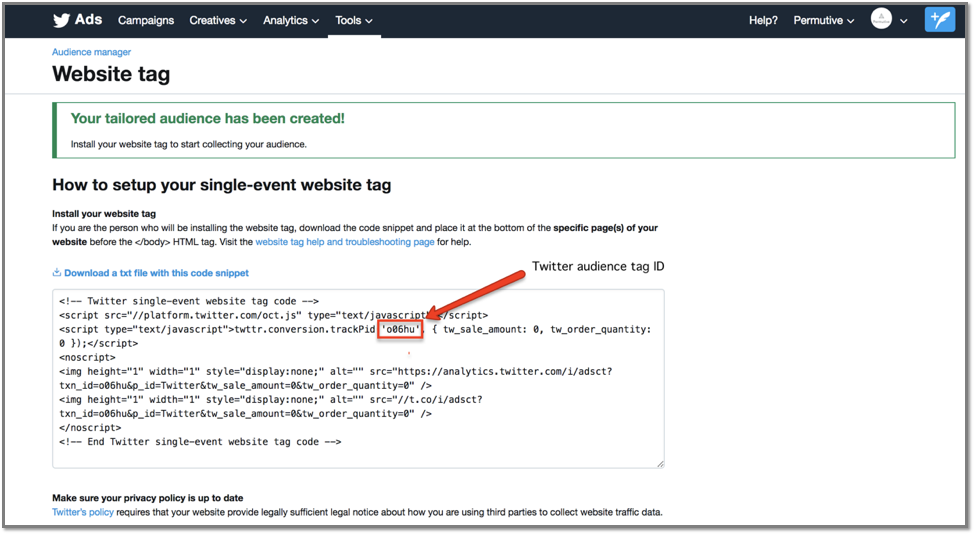Click the closing '</noscript>' line
This screenshot has width=975, height=535.
coord(90,428)
